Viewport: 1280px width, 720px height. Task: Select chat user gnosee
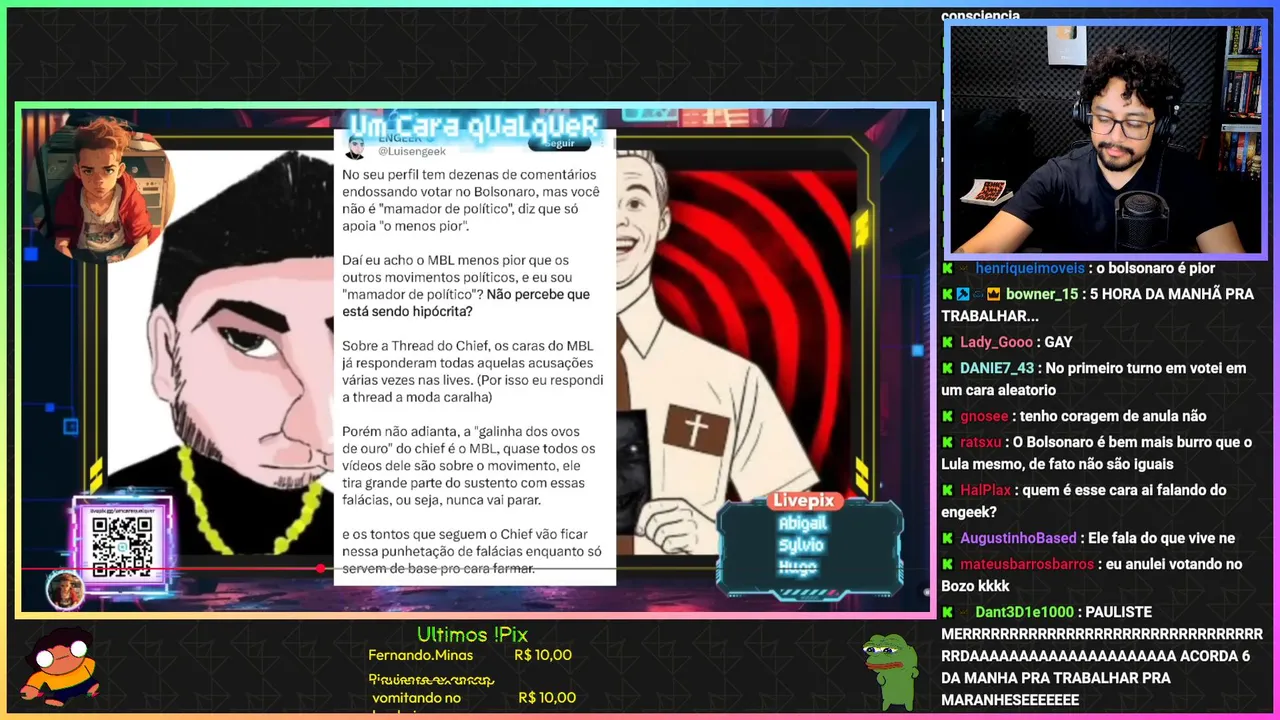(x=984, y=416)
